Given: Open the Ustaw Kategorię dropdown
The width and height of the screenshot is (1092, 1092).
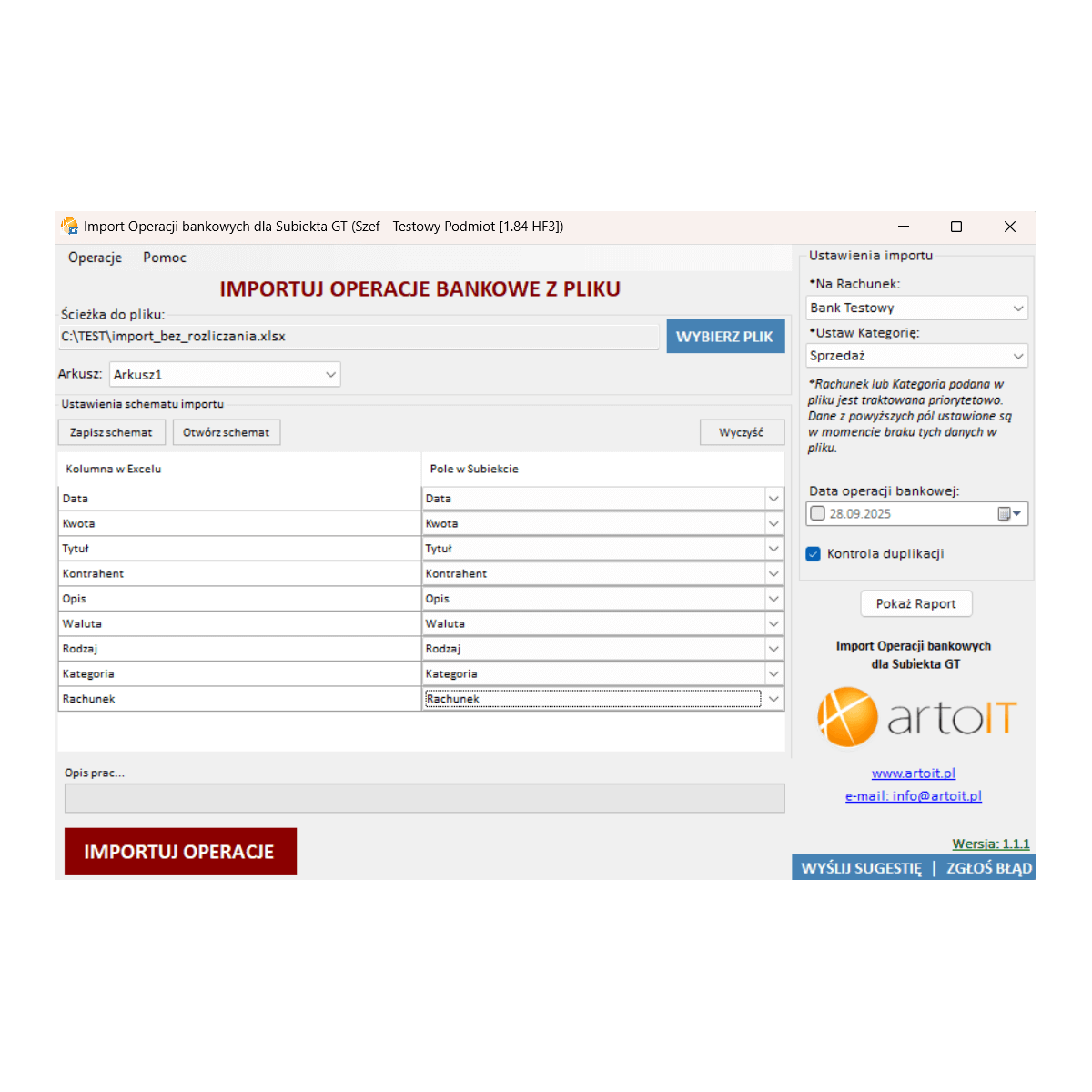Looking at the screenshot, I should (1017, 356).
